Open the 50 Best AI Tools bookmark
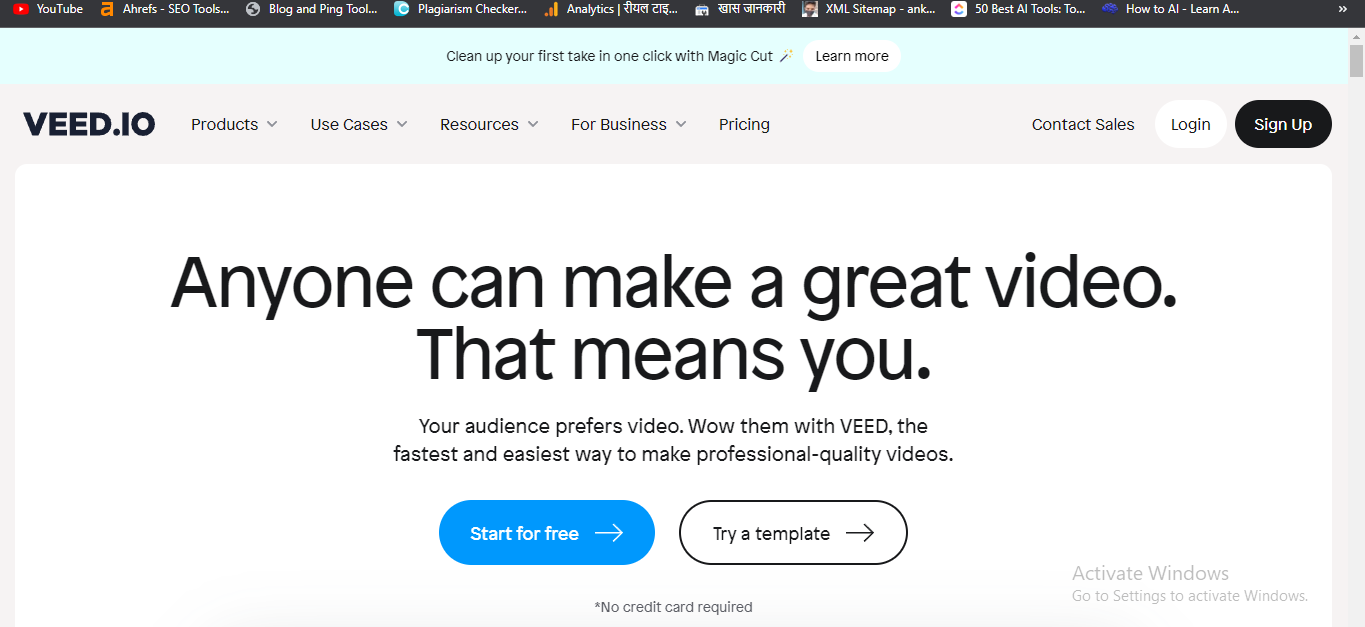The width and height of the screenshot is (1365, 627). pyautogui.click(x=1018, y=9)
